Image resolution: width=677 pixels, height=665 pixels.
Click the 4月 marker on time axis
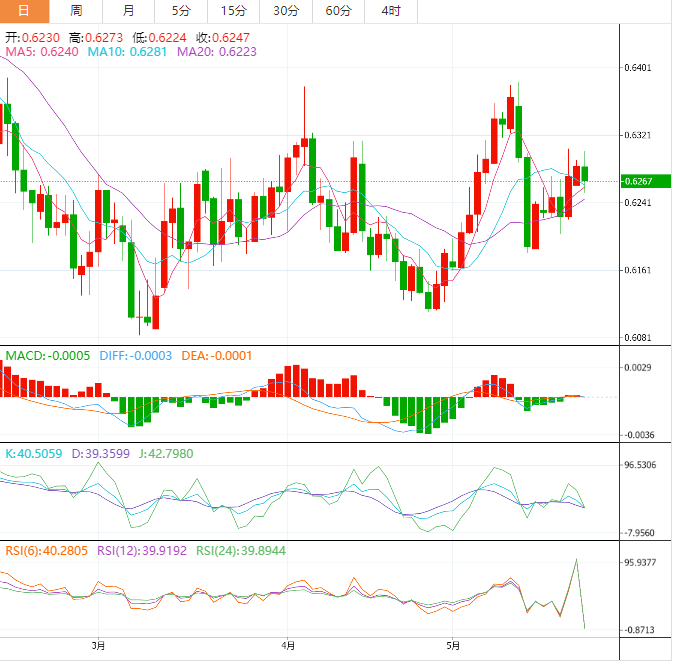point(288,645)
